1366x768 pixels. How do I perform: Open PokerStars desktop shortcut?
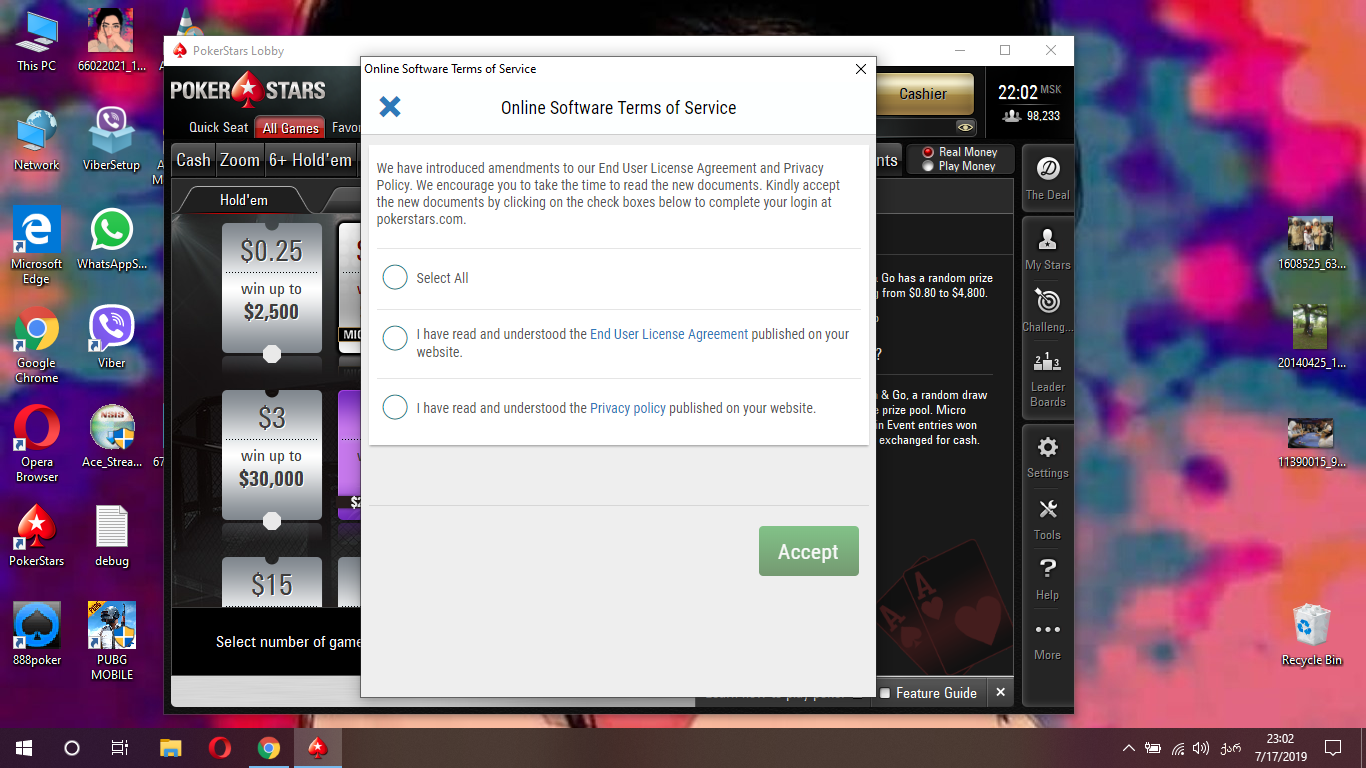[x=37, y=536]
